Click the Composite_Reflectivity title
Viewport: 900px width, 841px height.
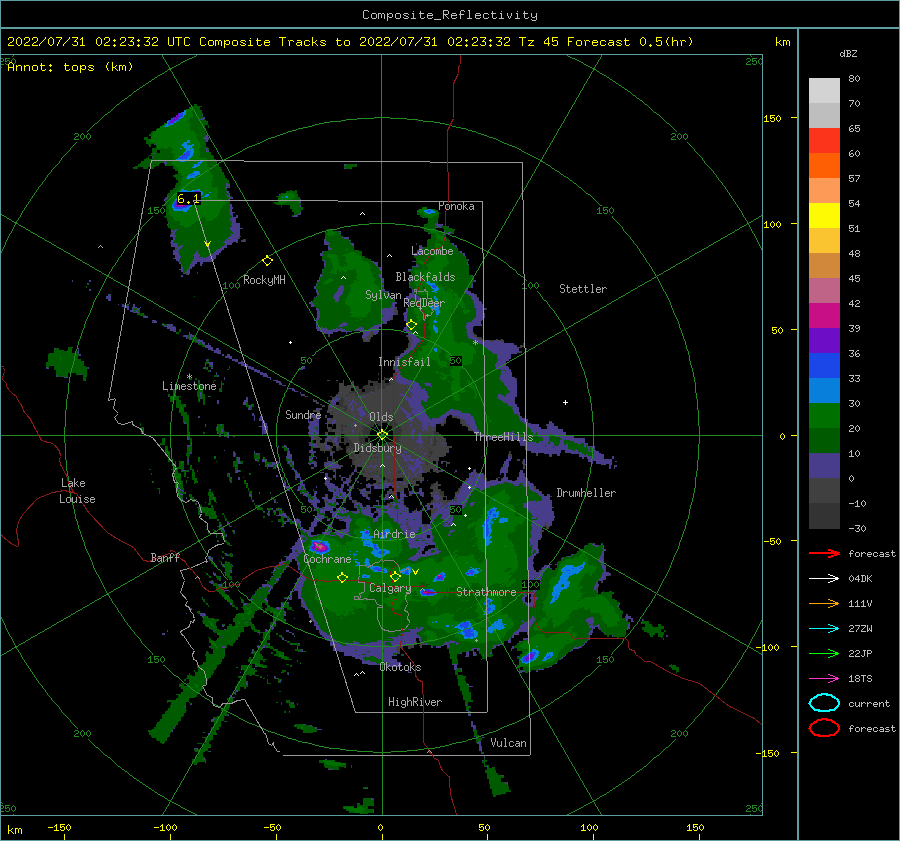point(449,15)
